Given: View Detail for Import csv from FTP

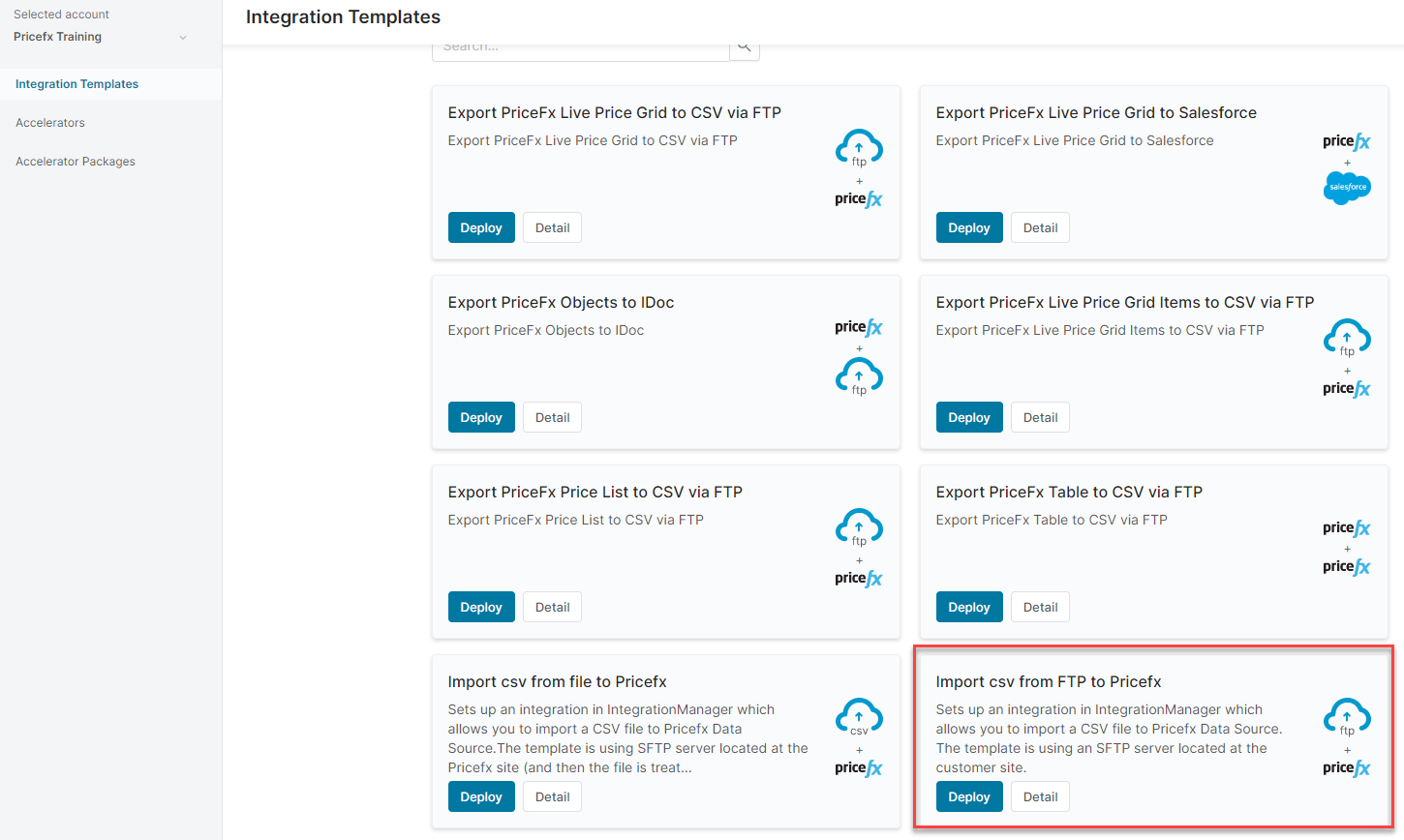Looking at the screenshot, I should (x=1040, y=796).
